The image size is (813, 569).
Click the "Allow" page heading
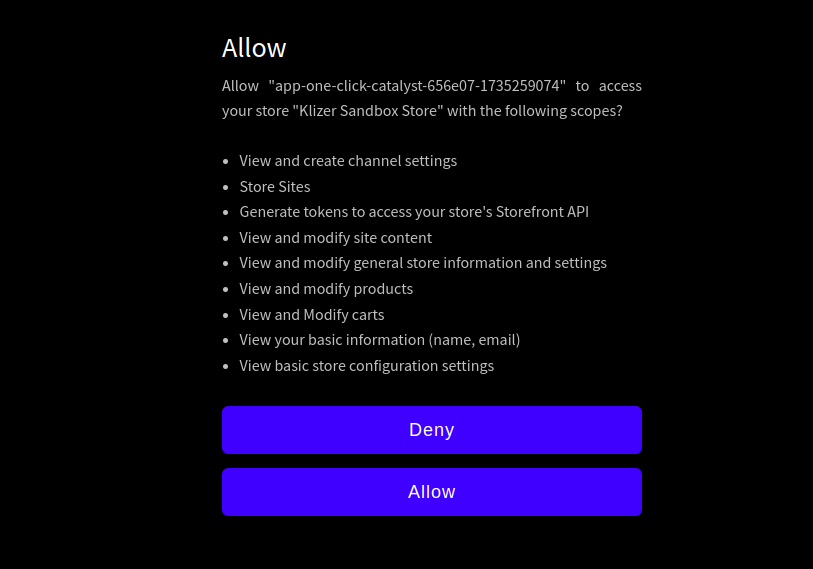point(254,48)
